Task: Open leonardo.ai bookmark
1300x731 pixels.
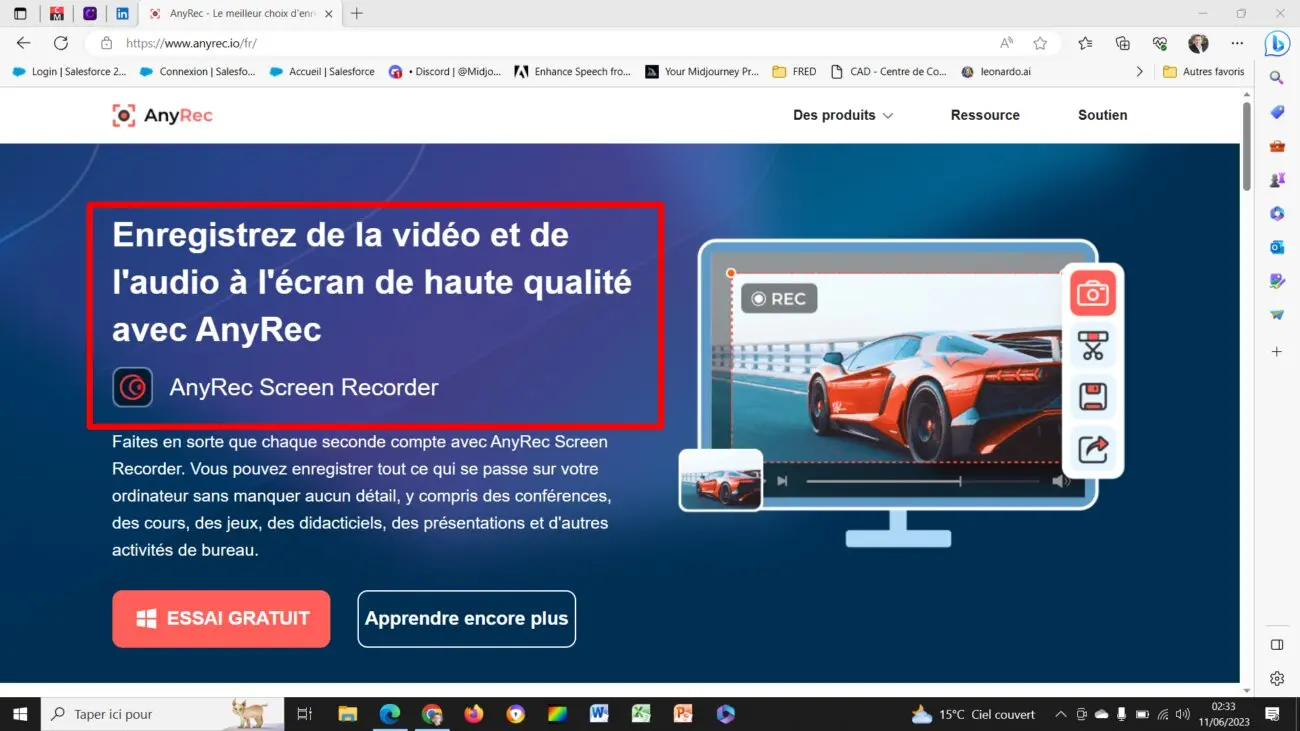Action: (995, 72)
